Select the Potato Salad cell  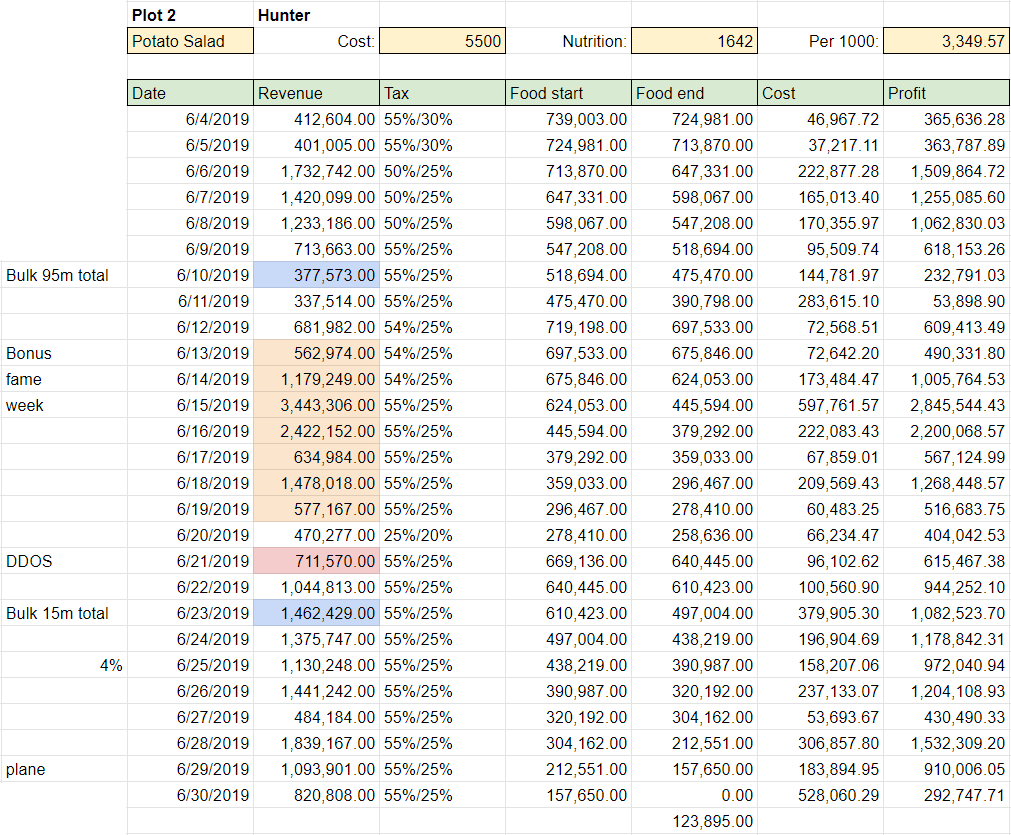pos(190,41)
